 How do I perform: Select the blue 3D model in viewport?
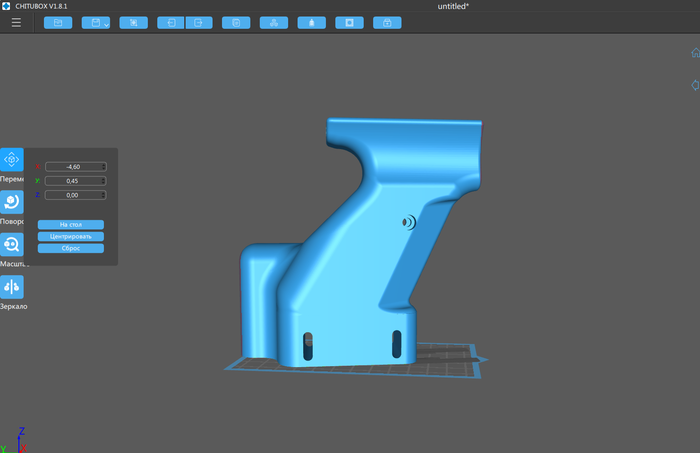tap(353, 250)
